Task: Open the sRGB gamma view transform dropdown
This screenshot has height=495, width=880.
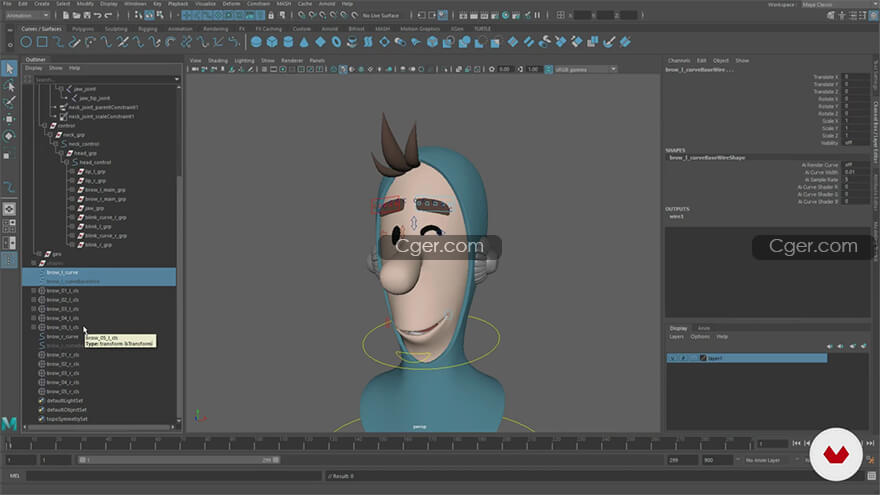Action: pos(585,69)
